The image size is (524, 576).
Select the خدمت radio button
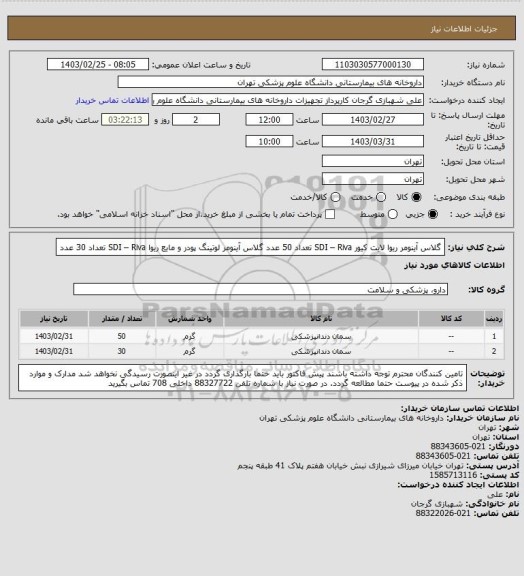click(x=381, y=197)
